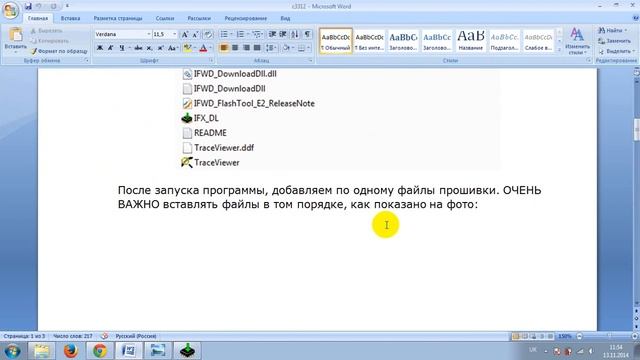640x360 pixels.
Task: Highlight text with yellow highlighter
Action: click(x=187, y=48)
